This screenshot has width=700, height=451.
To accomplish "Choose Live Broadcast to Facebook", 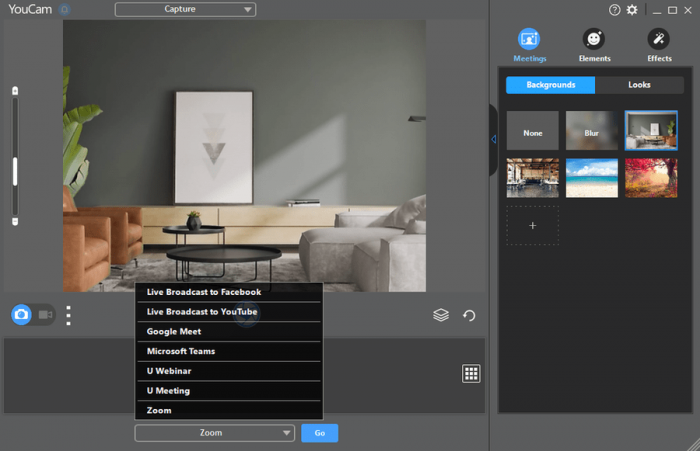I will (229, 292).
